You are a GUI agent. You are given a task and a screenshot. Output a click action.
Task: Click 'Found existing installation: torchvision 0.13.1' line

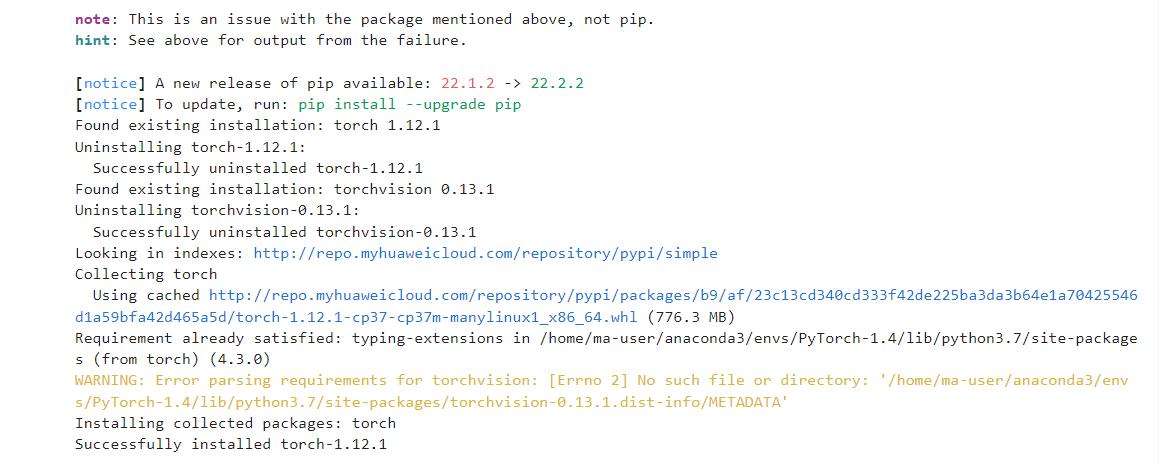(x=284, y=189)
